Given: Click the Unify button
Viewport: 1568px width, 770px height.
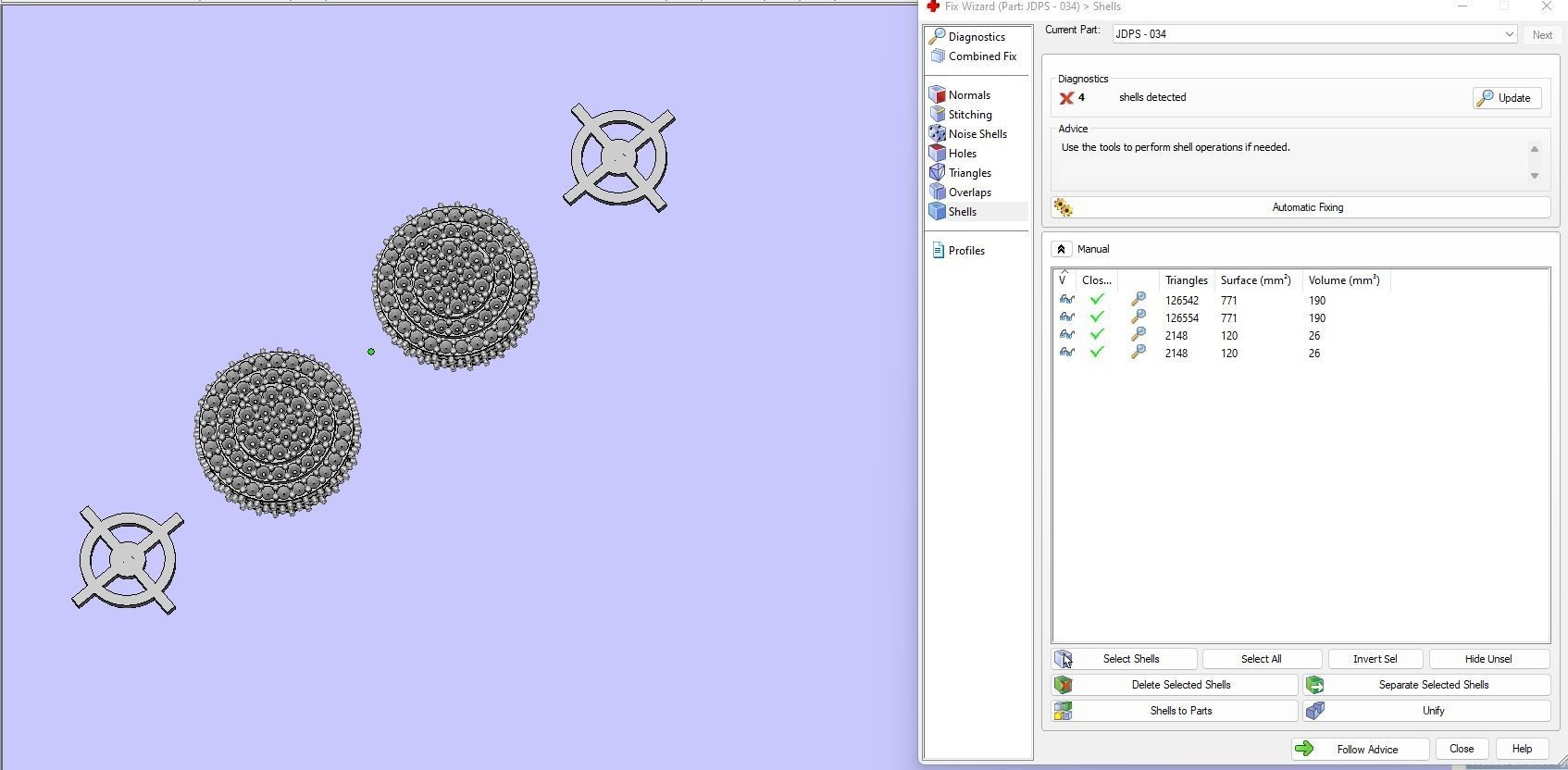Looking at the screenshot, I should click(1426, 711).
